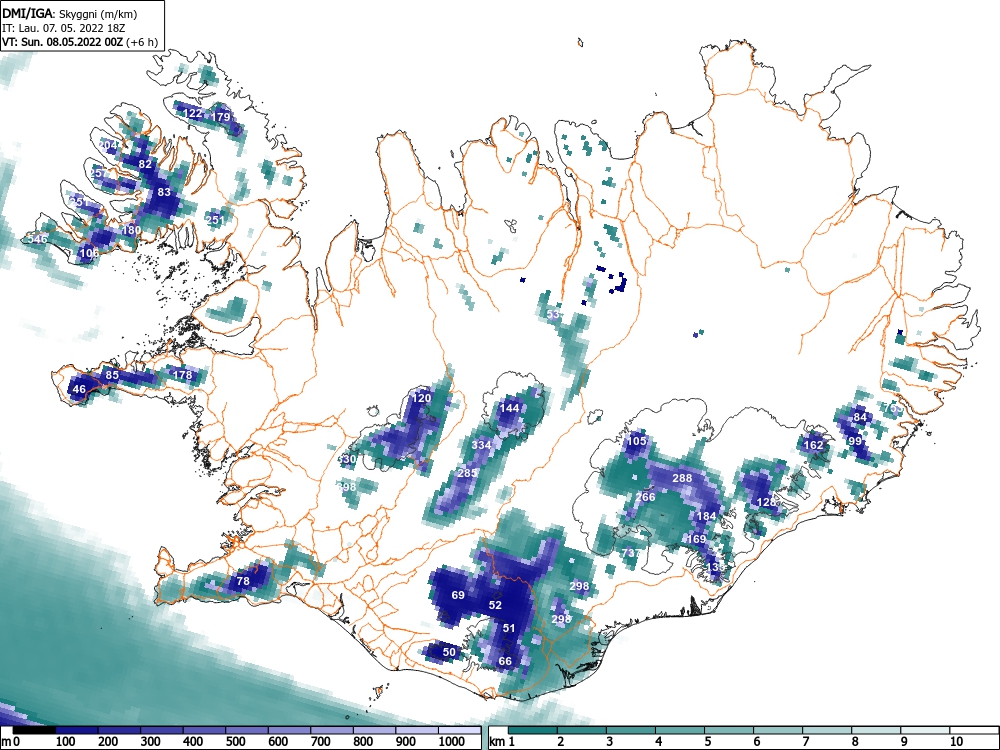Select the visibility value 69
The height and width of the screenshot is (750, 1000).
coord(458,595)
